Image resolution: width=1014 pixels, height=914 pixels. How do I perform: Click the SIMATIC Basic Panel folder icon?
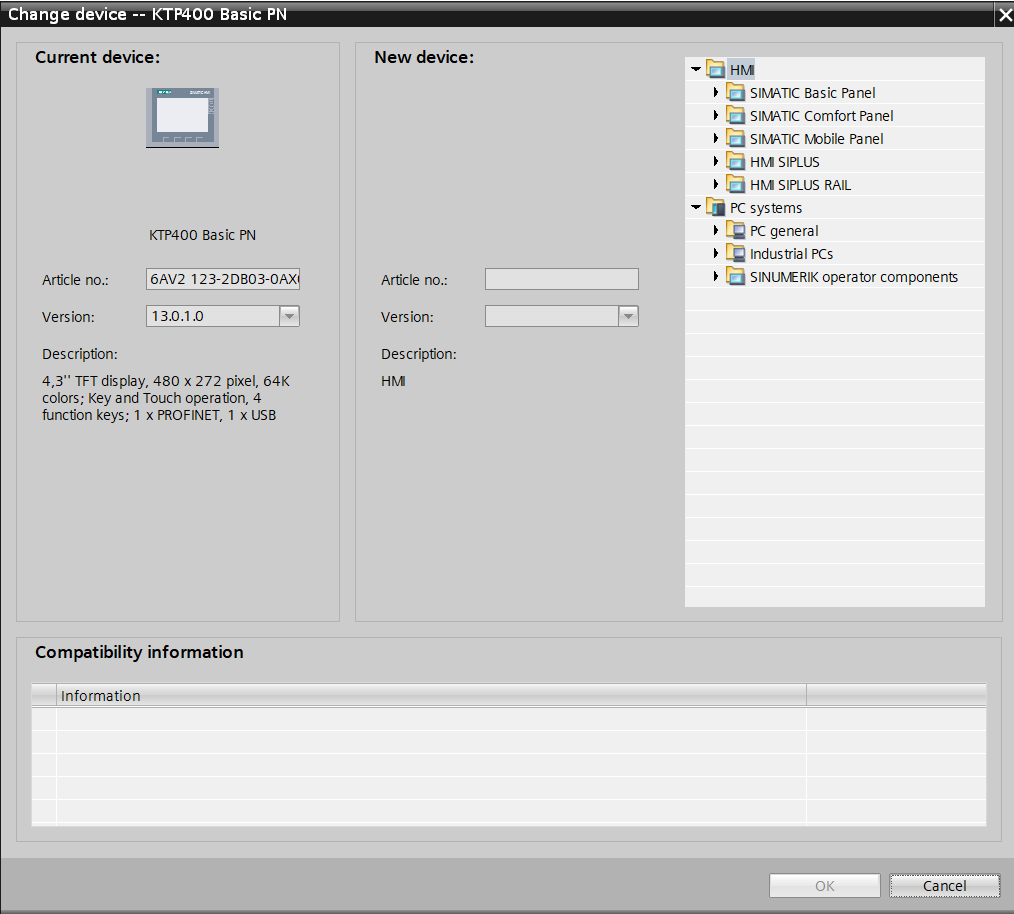(735, 92)
